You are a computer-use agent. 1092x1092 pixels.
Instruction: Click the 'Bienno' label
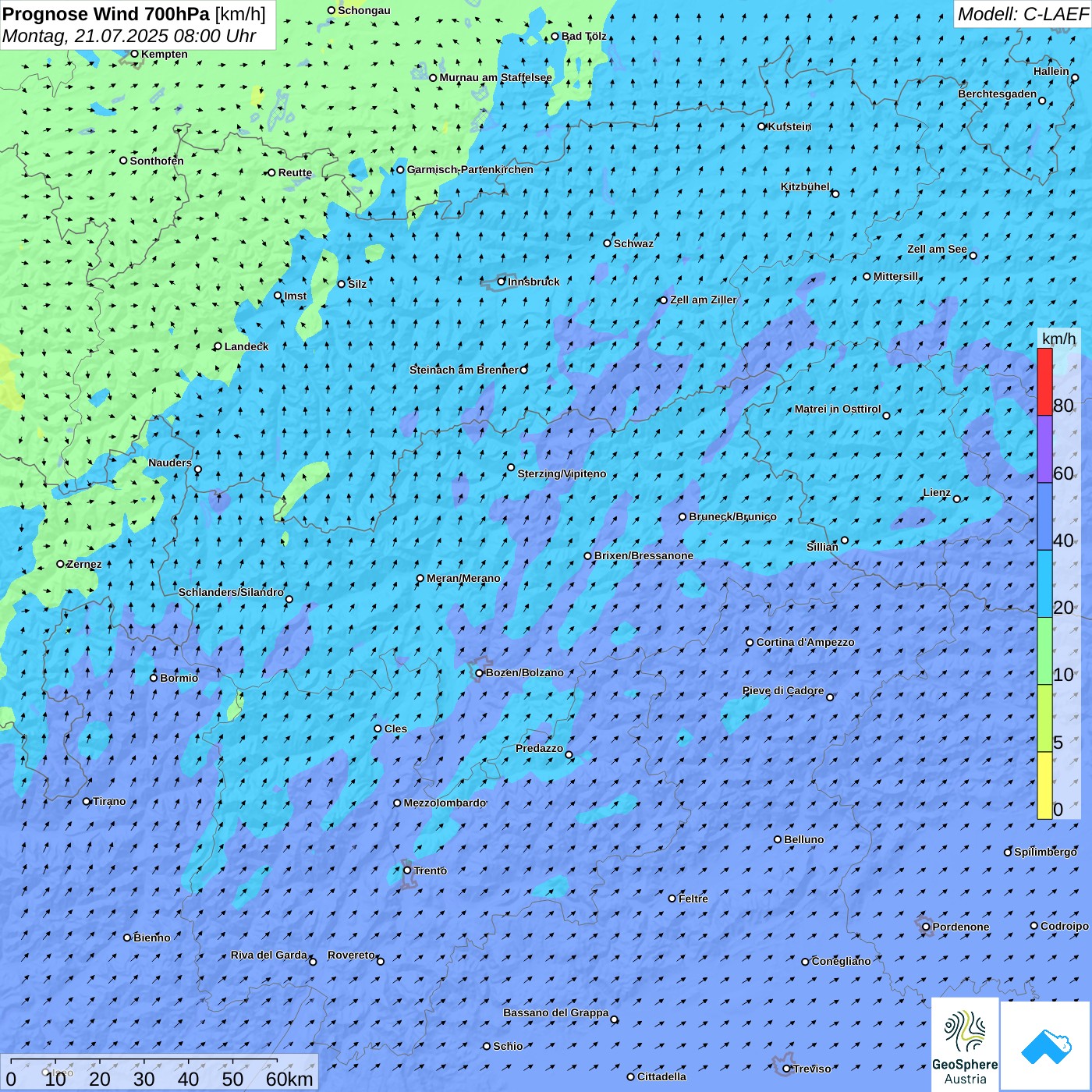coord(152,938)
